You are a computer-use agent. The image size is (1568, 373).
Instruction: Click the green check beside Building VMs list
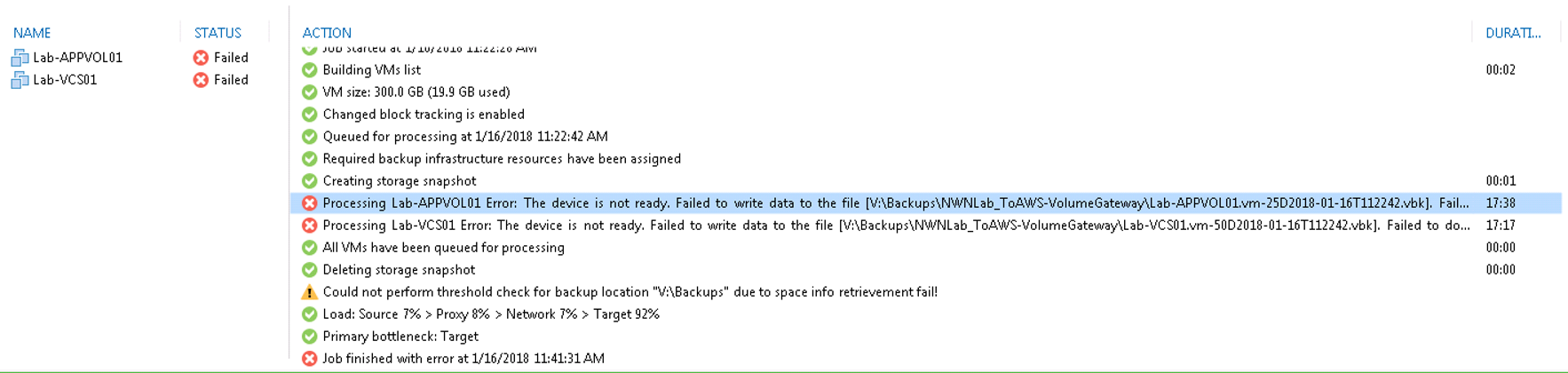pos(309,70)
